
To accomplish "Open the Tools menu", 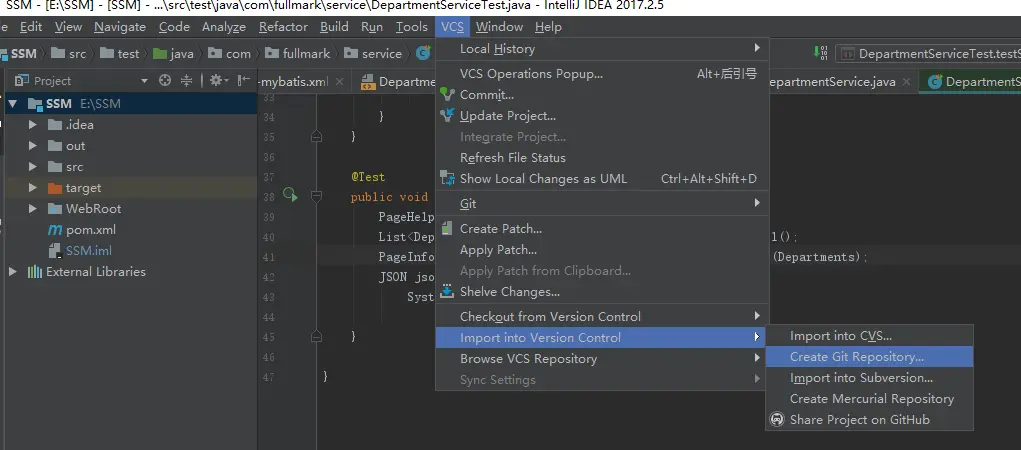I will tap(412, 27).
